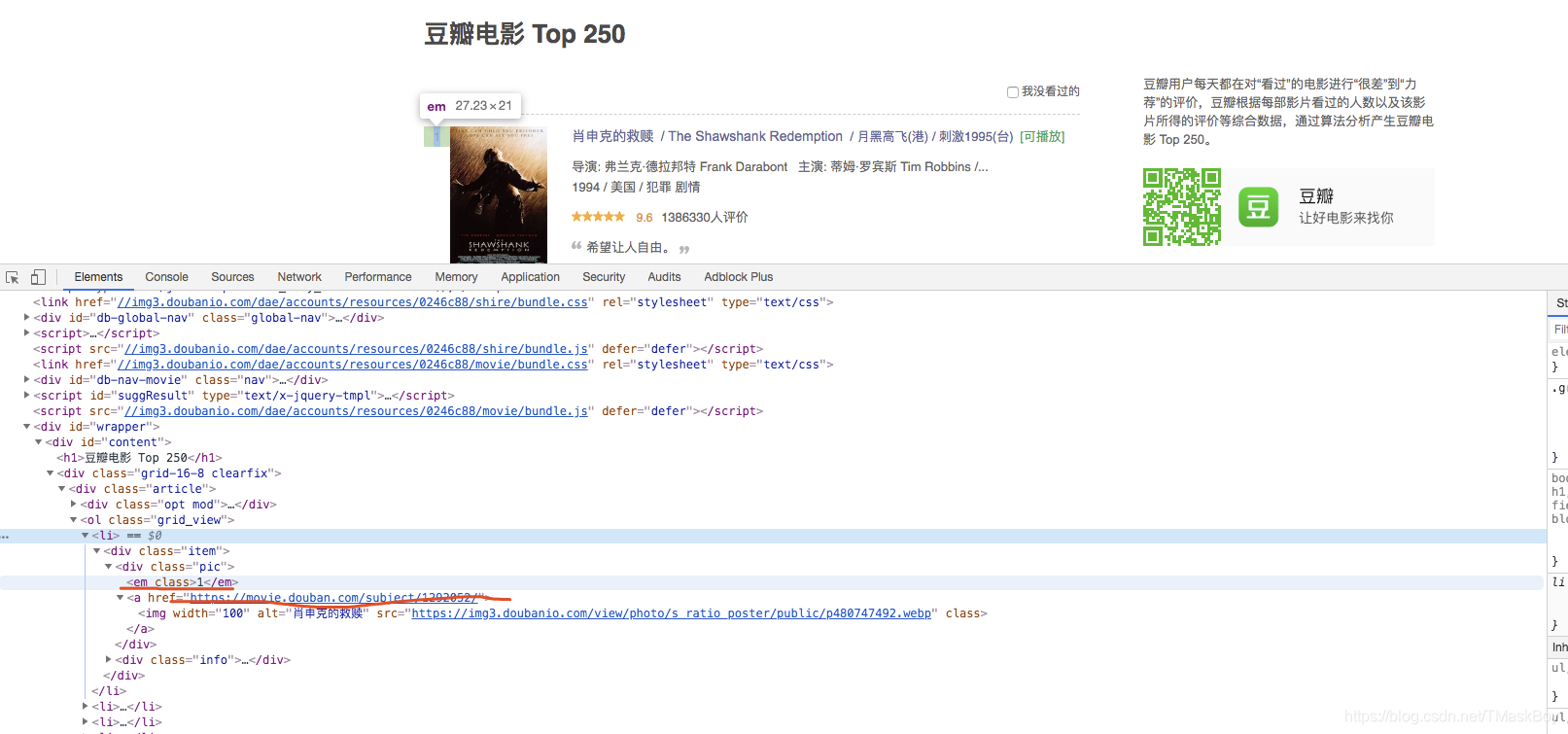The height and width of the screenshot is (734, 1568).
Task: Click the 9.6 rating score
Action: pyautogui.click(x=645, y=218)
